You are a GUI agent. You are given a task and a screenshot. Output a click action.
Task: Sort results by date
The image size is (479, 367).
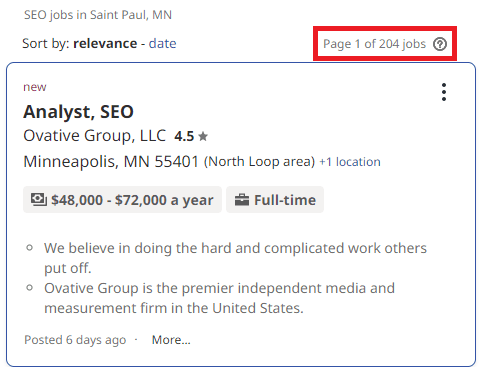[162, 43]
